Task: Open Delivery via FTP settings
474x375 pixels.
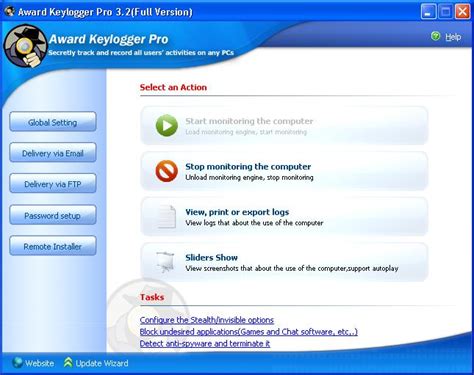Action: coord(53,184)
